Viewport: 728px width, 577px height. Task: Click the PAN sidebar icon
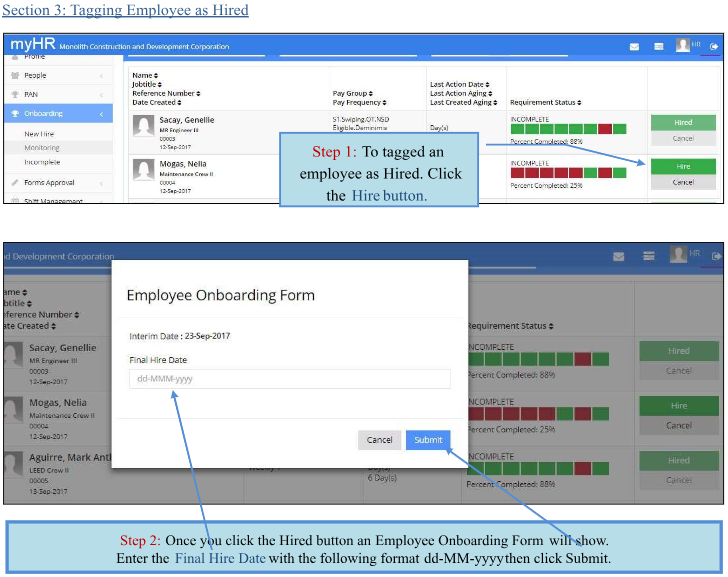click(15, 94)
